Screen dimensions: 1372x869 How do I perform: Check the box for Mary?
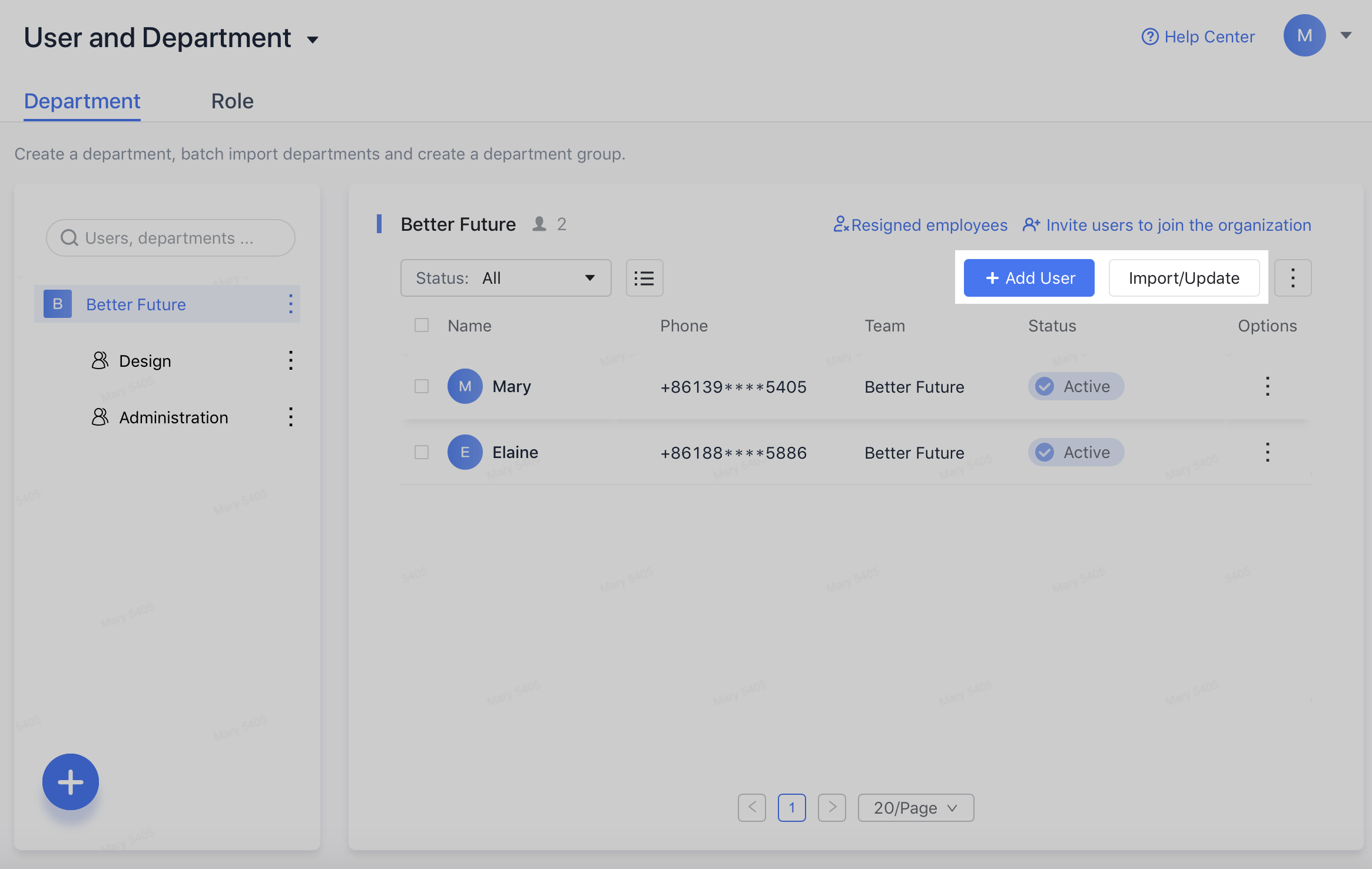422,386
